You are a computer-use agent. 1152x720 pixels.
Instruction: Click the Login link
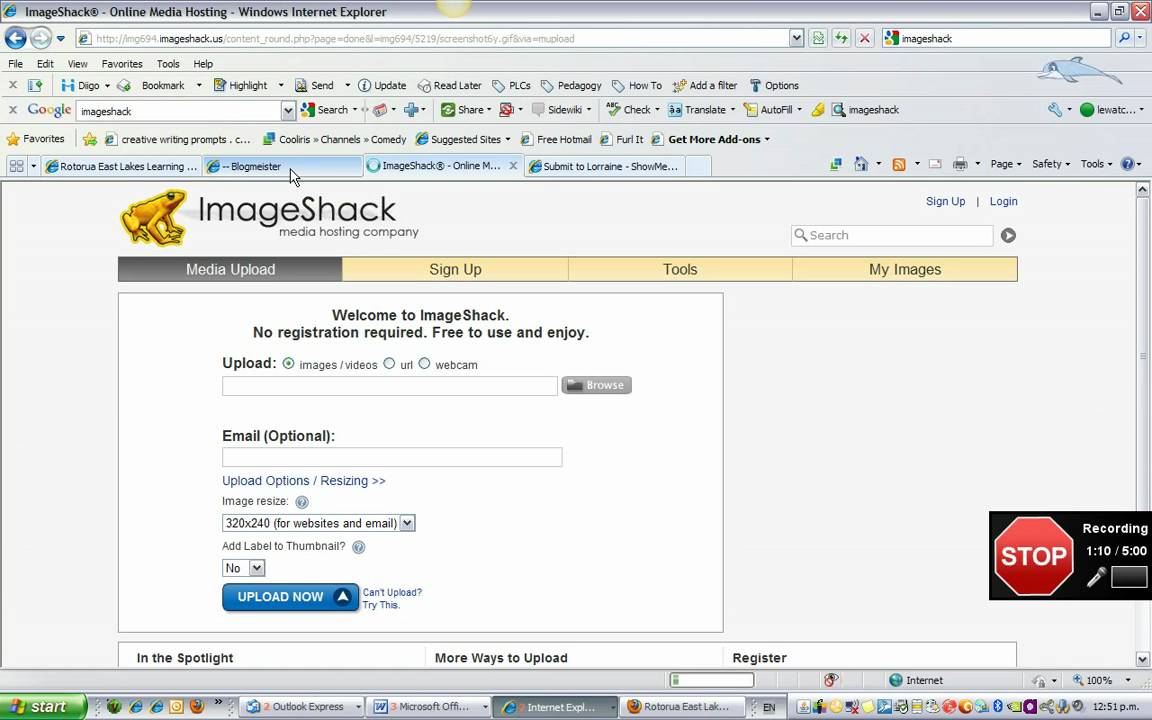1003,201
